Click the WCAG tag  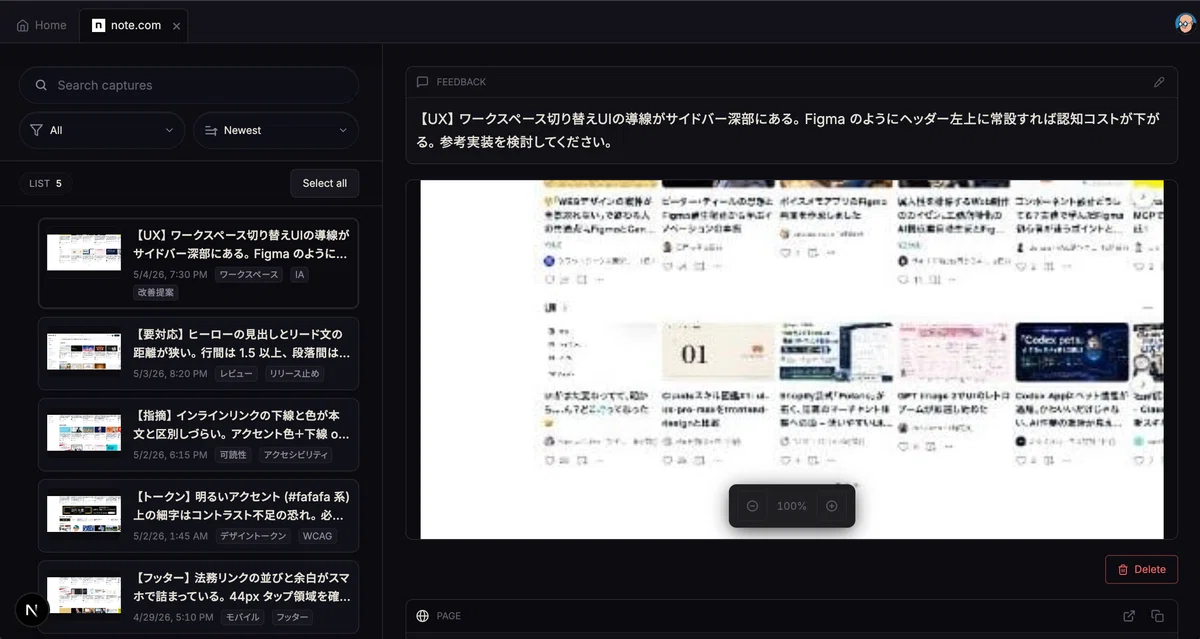(x=316, y=536)
